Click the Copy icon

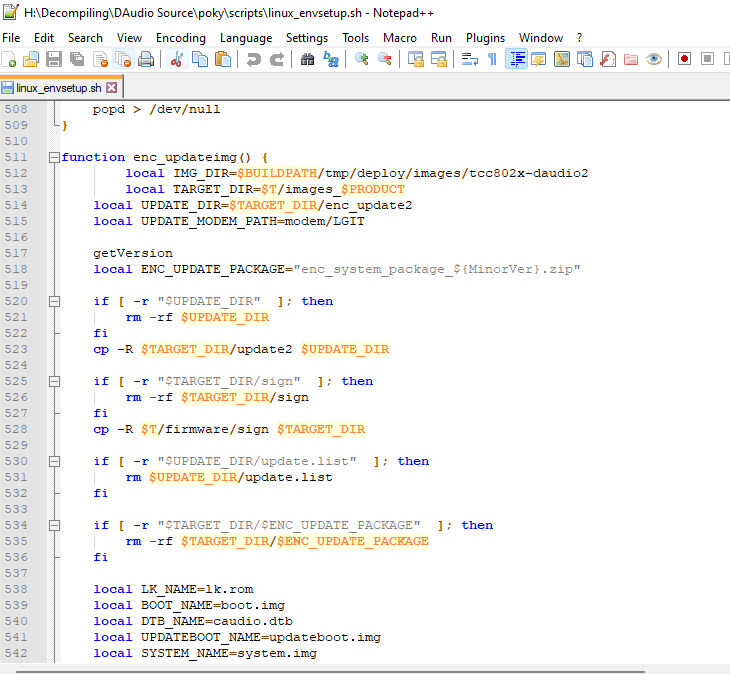click(x=200, y=60)
